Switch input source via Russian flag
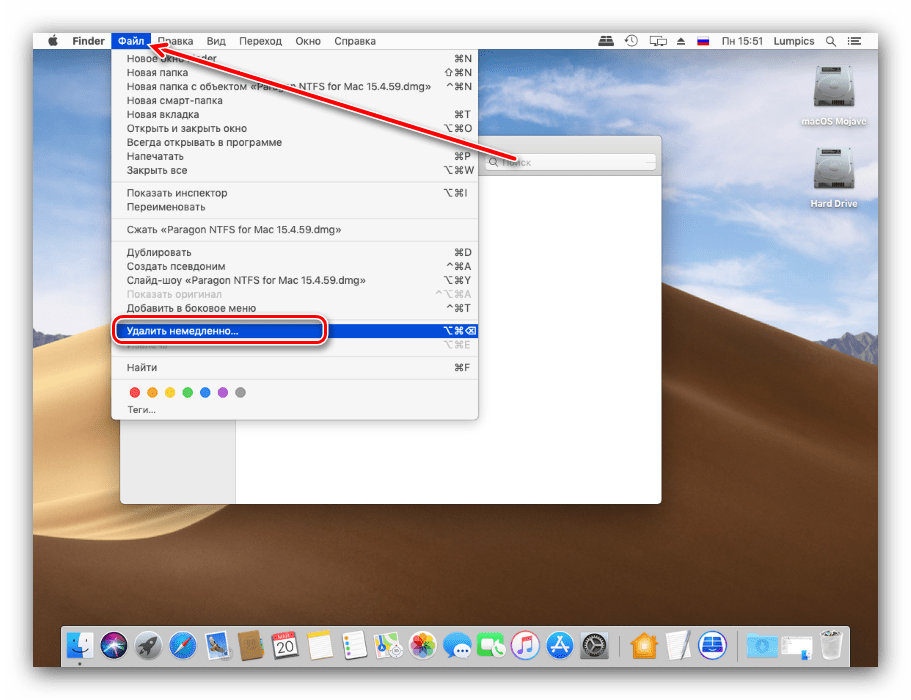Image resolution: width=911 pixels, height=700 pixels. [x=703, y=41]
